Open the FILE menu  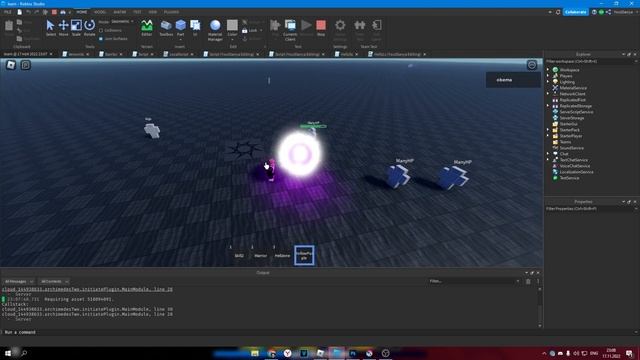(8, 12)
